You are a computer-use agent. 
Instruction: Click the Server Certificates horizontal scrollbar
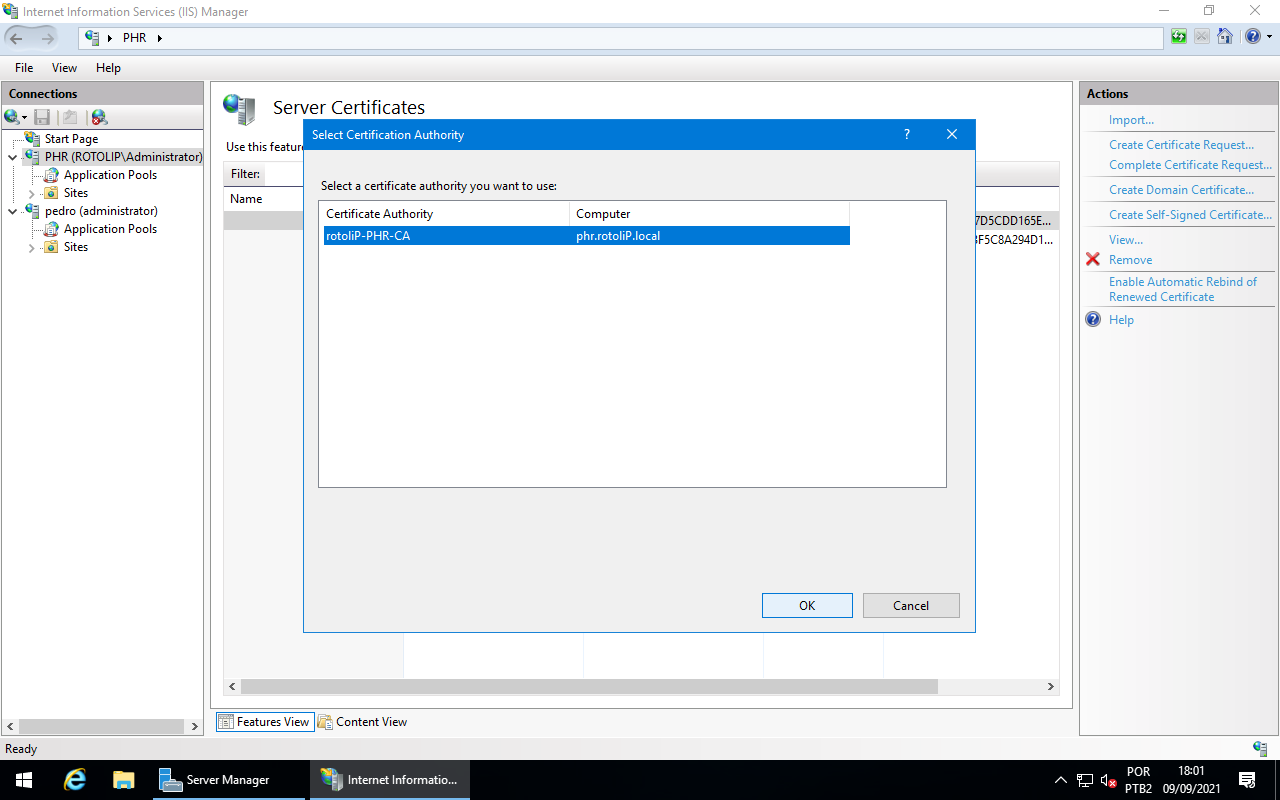click(589, 687)
